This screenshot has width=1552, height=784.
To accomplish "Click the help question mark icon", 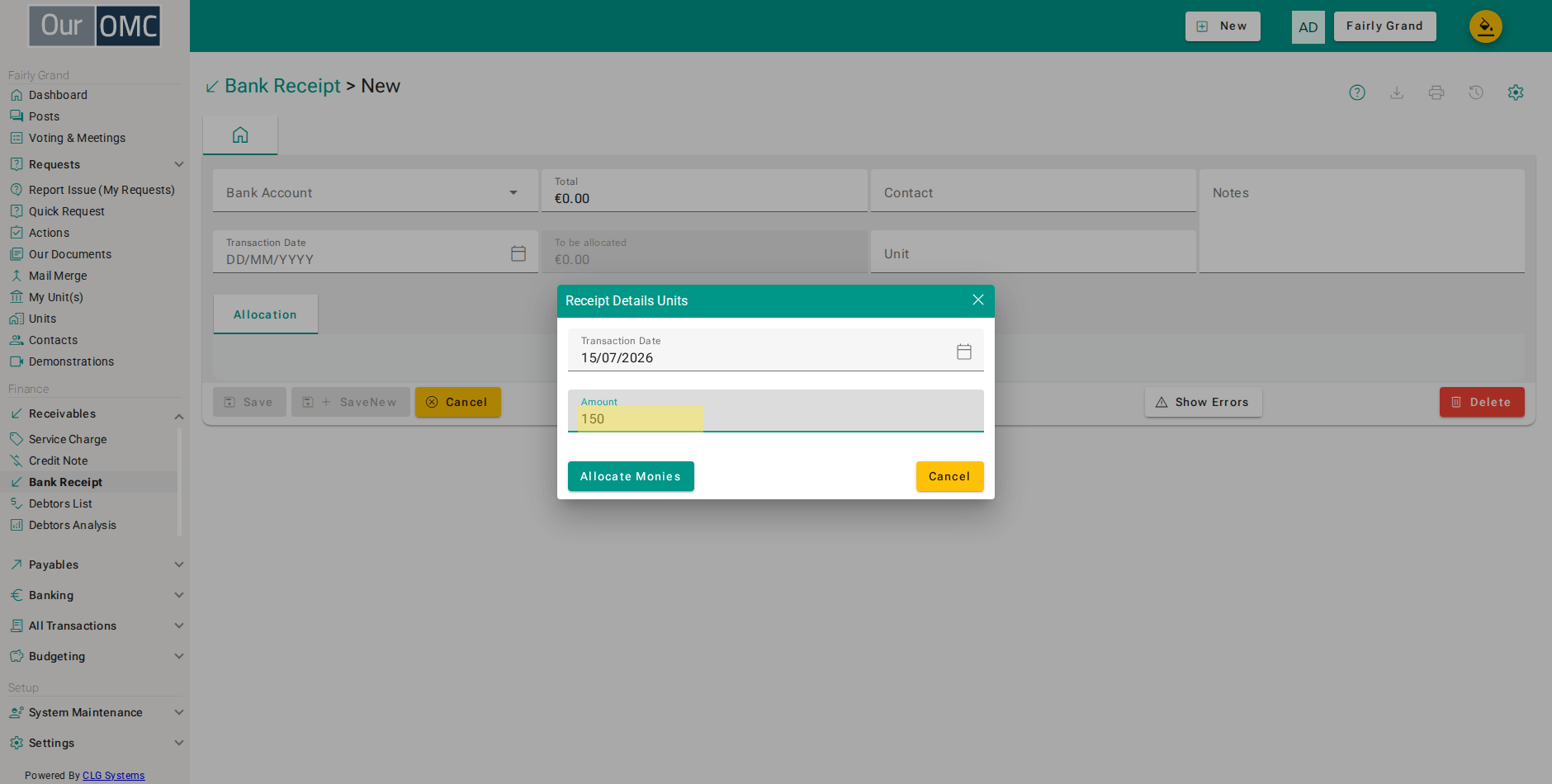I will 1357,92.
